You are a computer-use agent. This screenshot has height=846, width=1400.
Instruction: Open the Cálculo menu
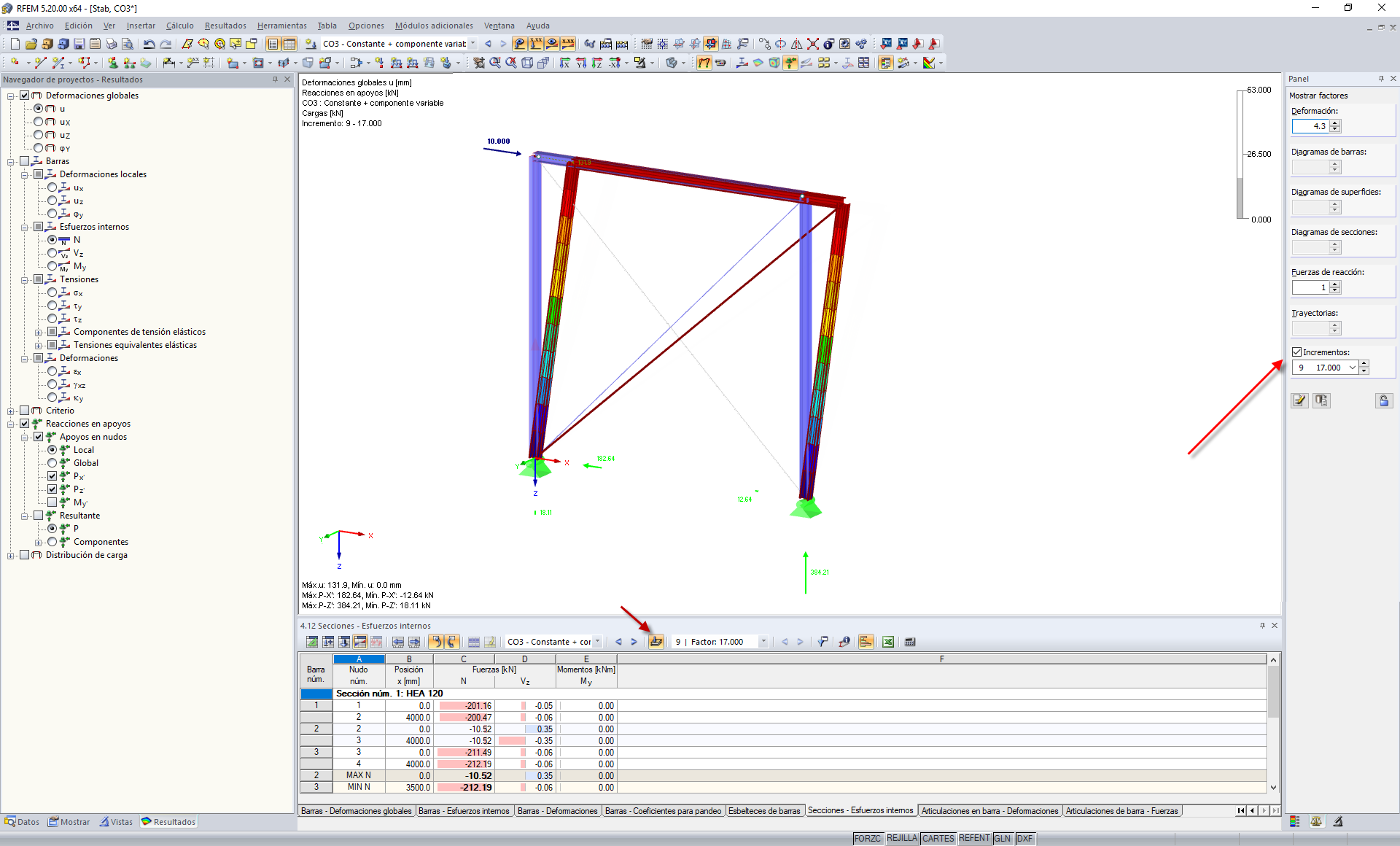coord(179,26)
